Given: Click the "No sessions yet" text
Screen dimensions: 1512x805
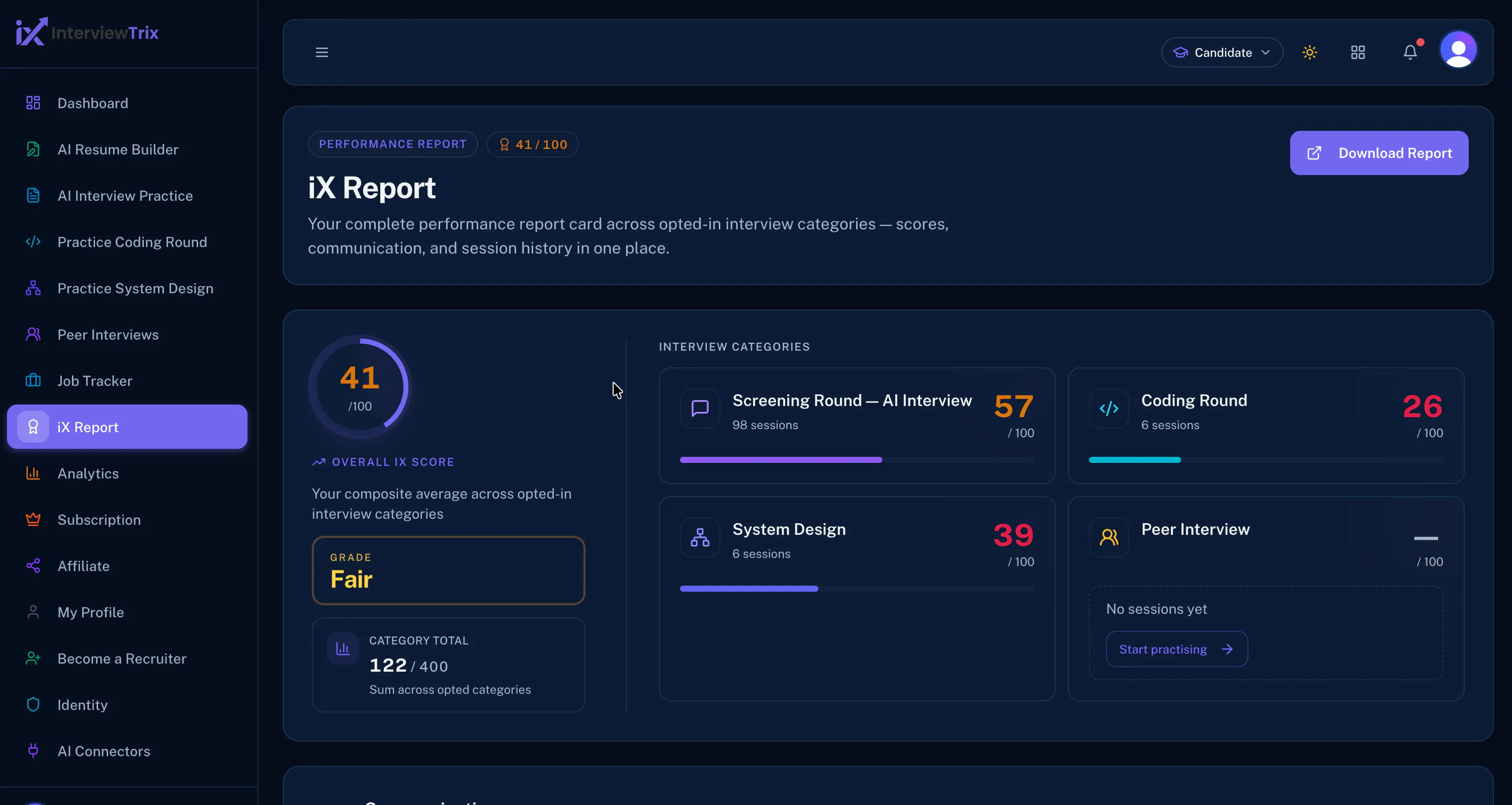Looking at the screenshot, I should tap(1156, 609).
